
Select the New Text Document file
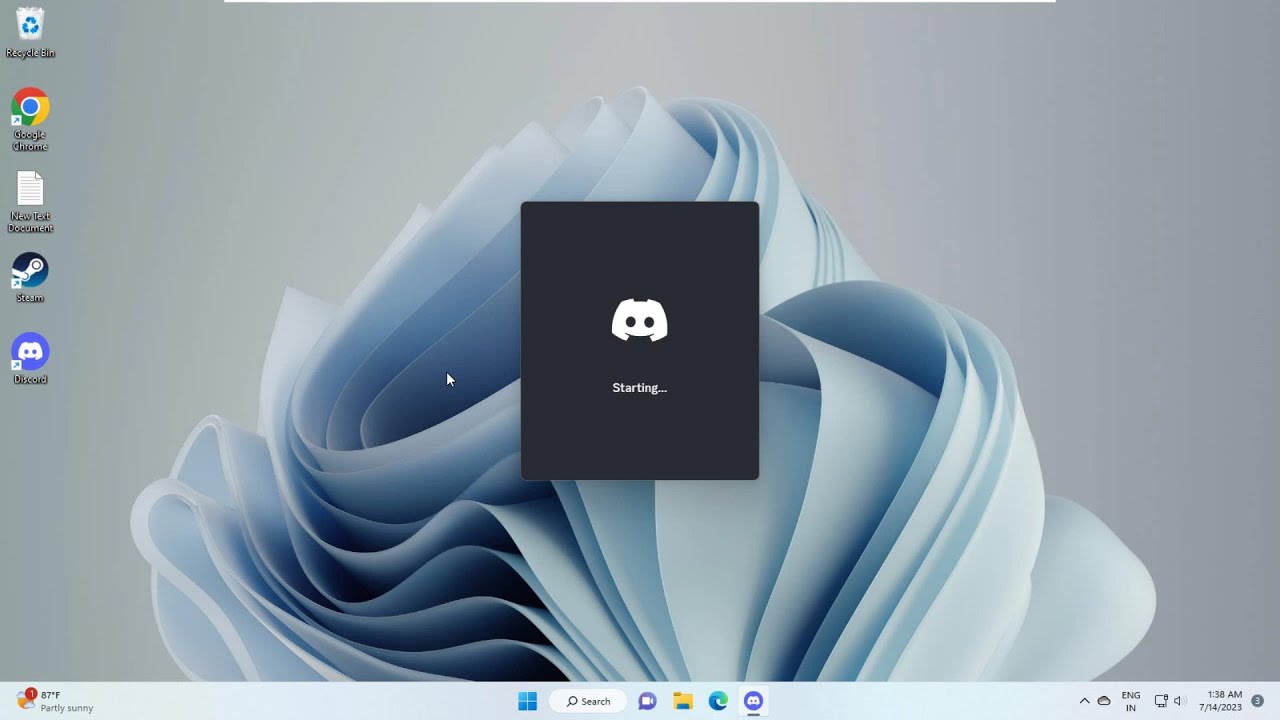coord(30,202)
